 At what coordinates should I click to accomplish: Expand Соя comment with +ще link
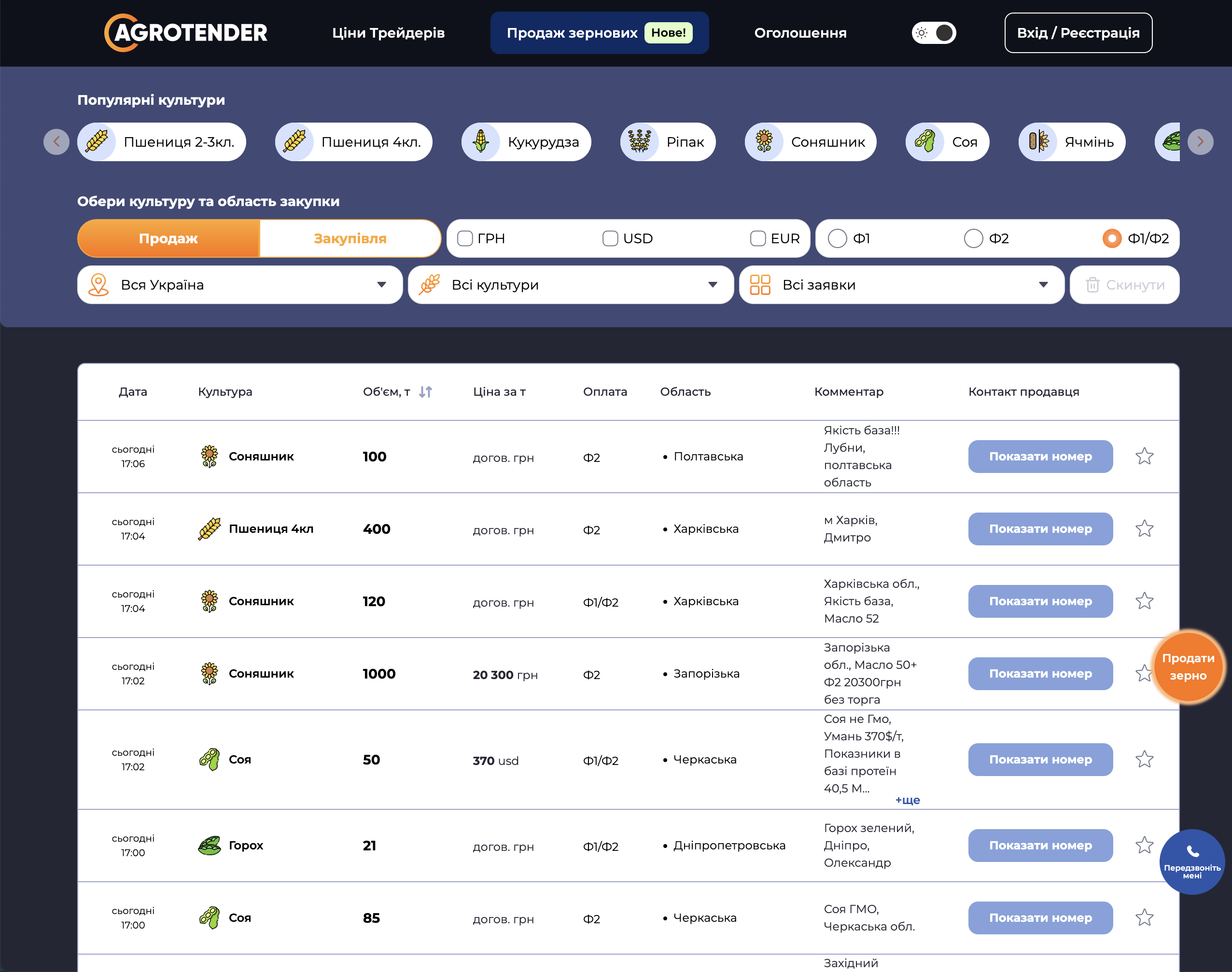(907, 800)
